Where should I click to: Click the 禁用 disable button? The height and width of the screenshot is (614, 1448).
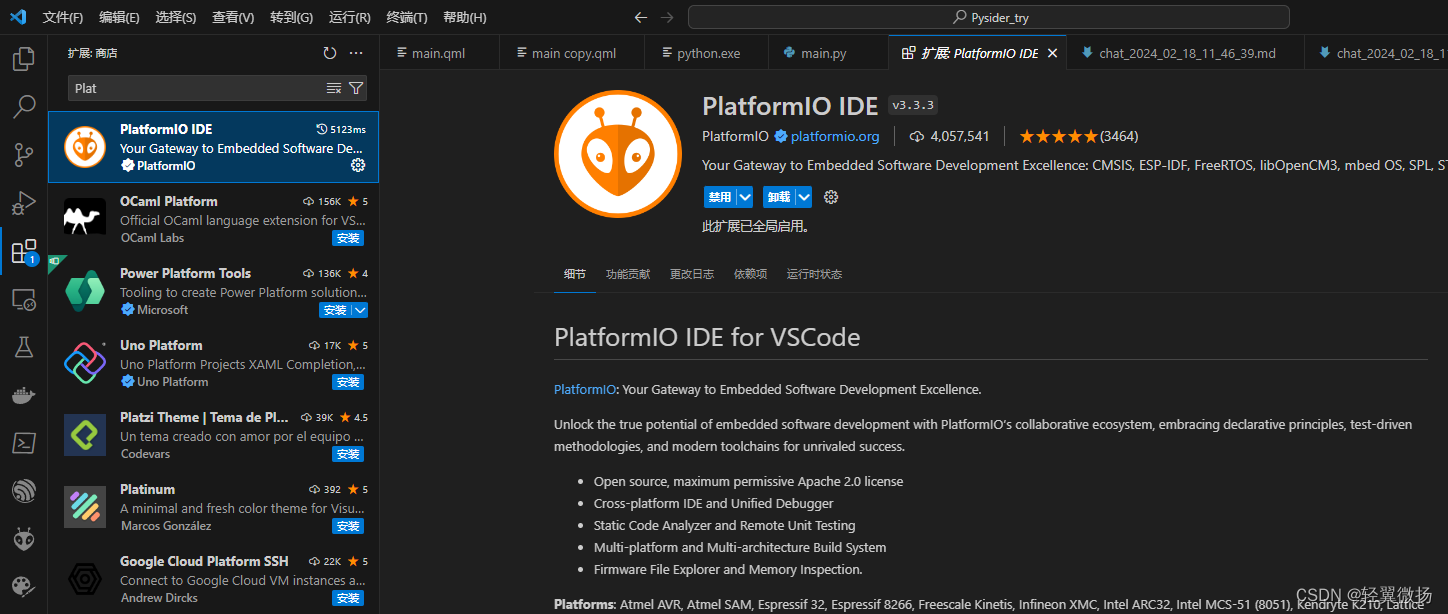720,197
